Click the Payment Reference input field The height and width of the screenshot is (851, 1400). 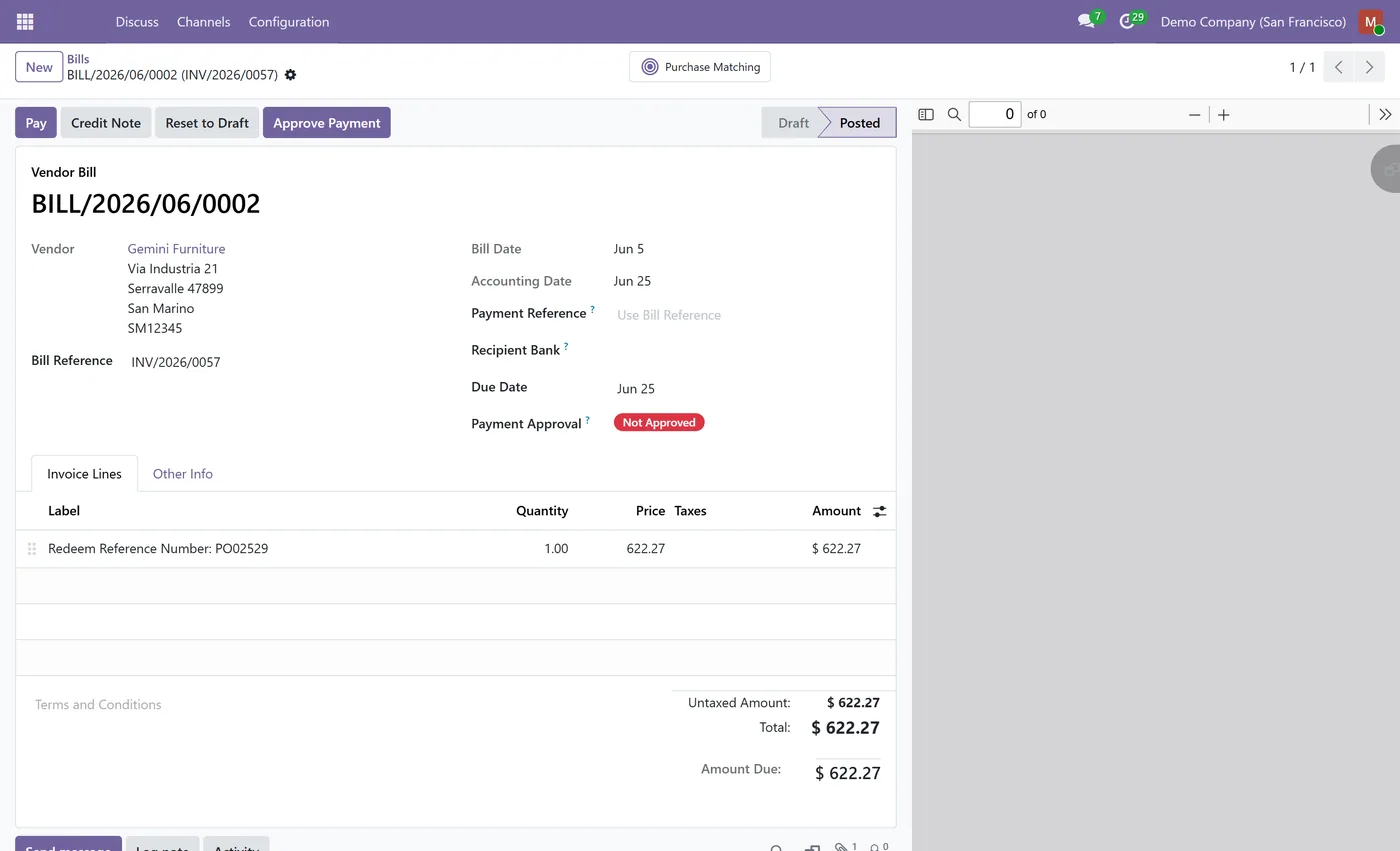click(745, 315)
